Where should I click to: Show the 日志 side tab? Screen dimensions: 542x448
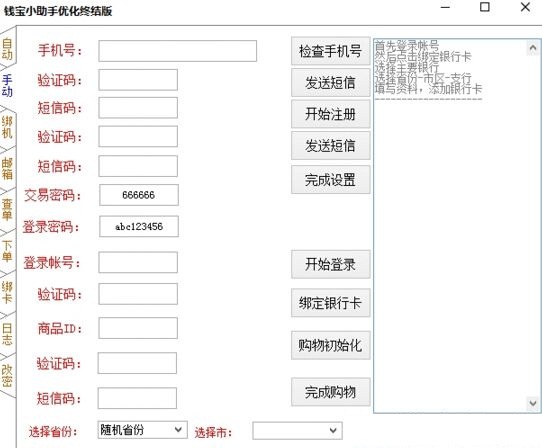[x=7, y=334]
